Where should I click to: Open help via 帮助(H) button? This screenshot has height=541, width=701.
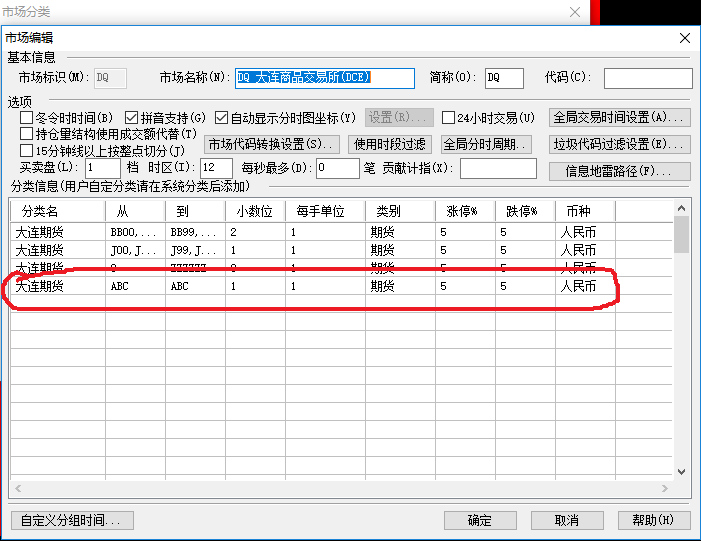click(654, 520)
